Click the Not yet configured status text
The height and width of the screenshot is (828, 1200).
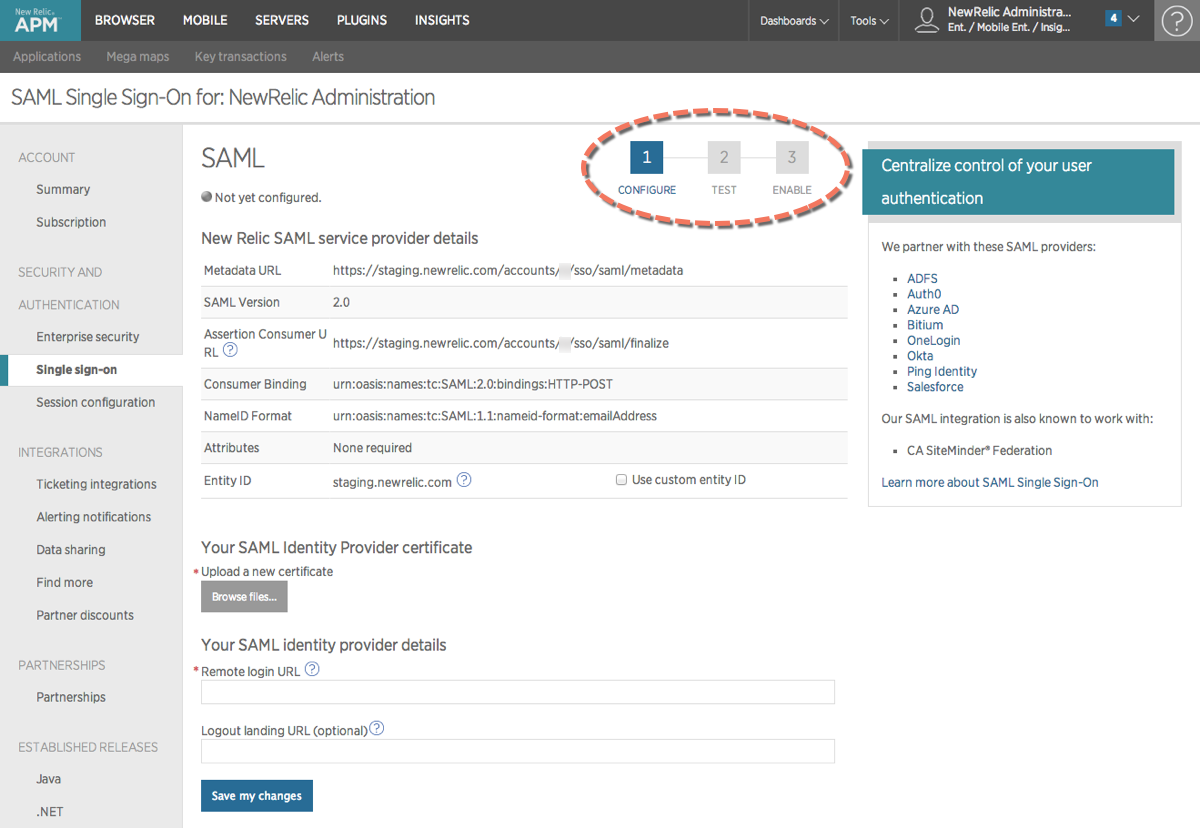[268, 198]
